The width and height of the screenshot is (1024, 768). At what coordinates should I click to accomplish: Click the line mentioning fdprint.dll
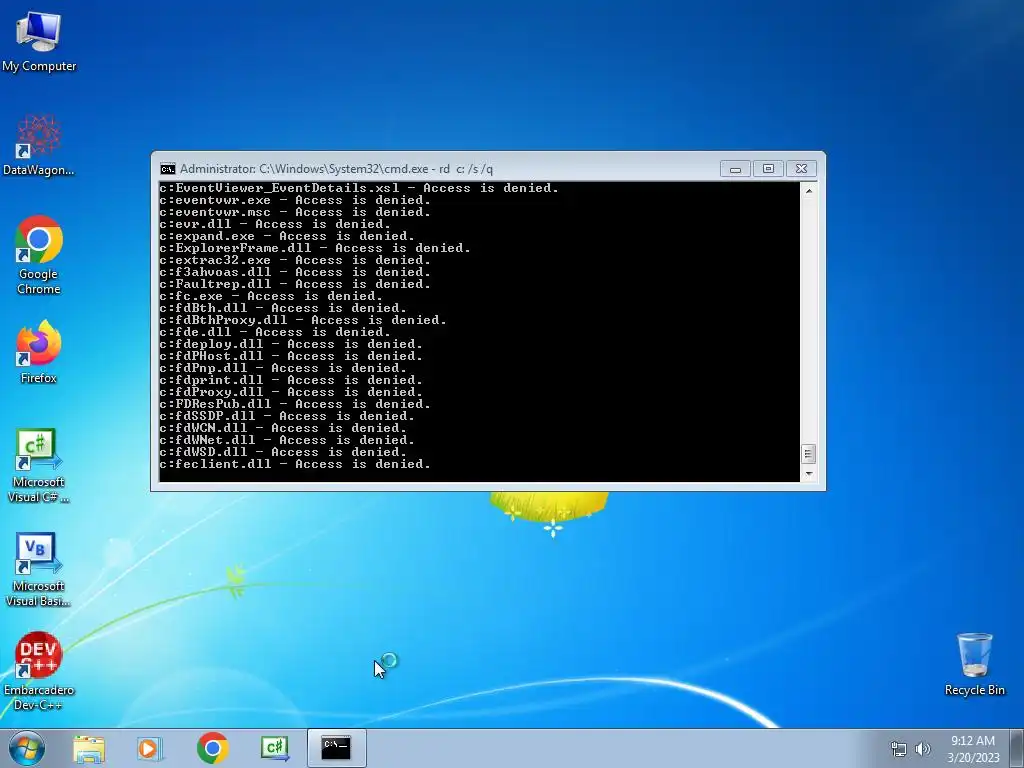pos(291,379)
